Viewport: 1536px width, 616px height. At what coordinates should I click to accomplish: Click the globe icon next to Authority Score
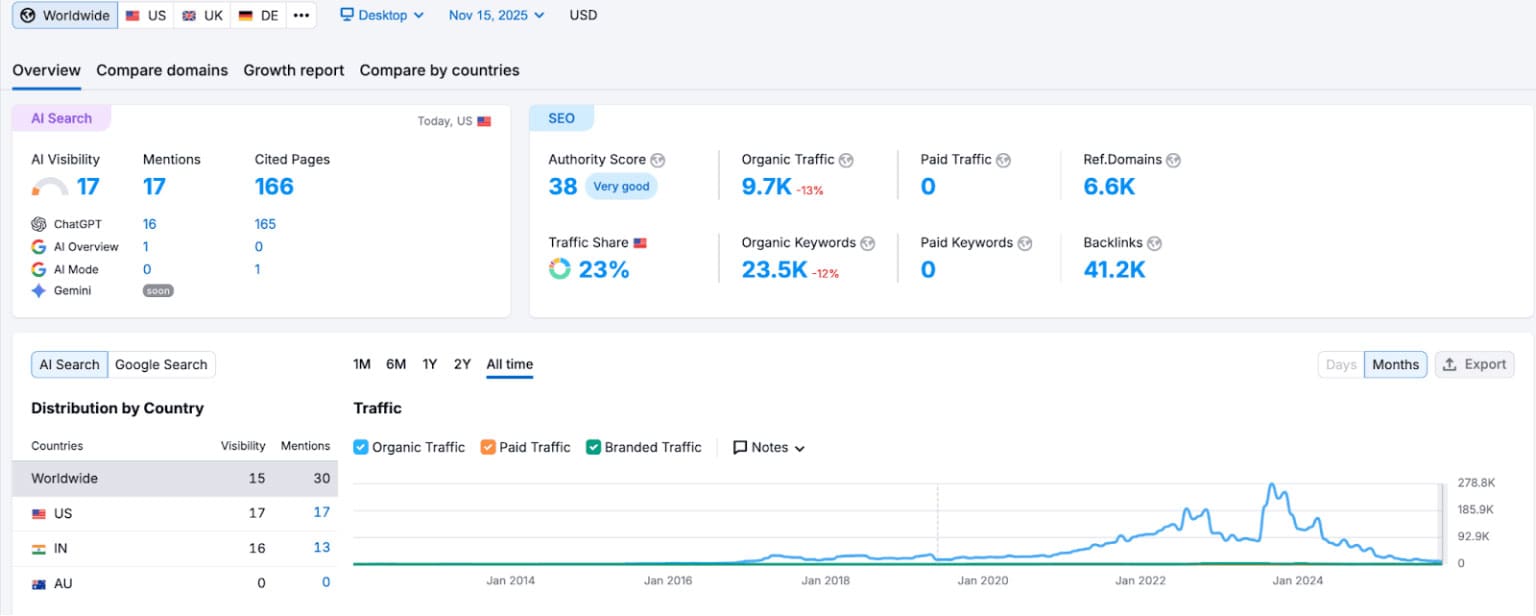coord(657,160)
